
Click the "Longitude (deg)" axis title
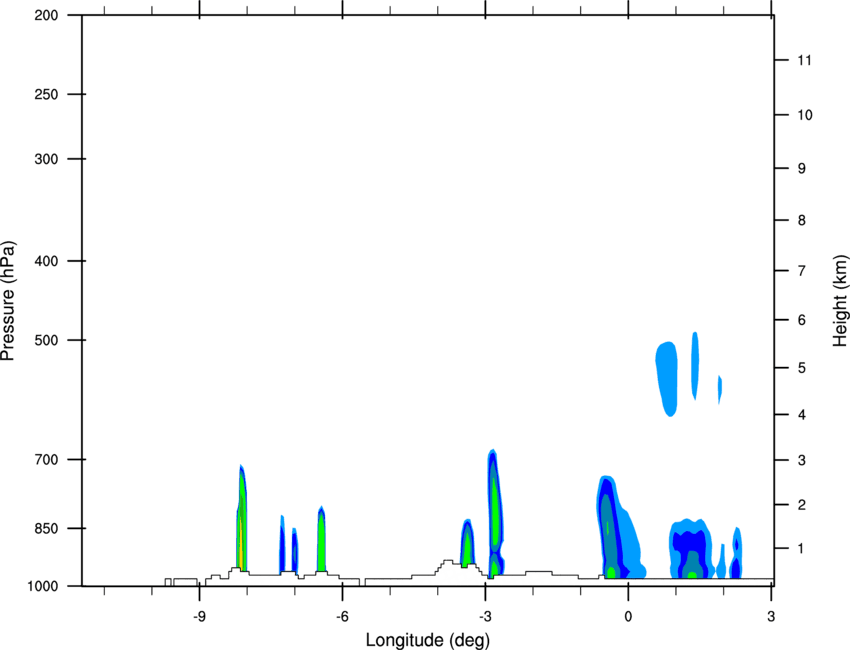point(428,640)
